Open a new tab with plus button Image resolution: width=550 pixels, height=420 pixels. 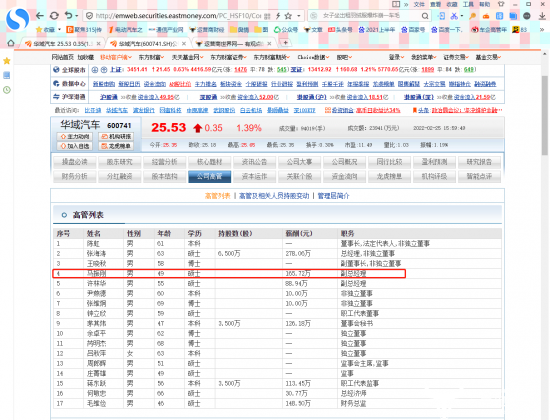(286, 43)
